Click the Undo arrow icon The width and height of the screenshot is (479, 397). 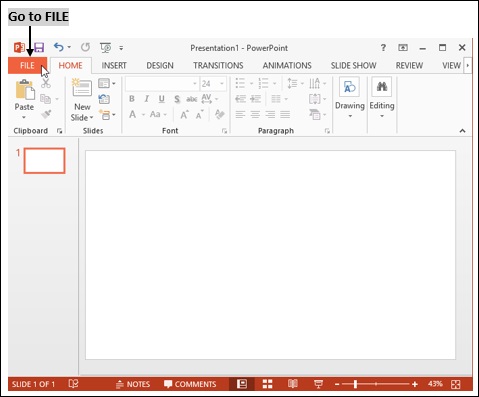tap(59, 47)
